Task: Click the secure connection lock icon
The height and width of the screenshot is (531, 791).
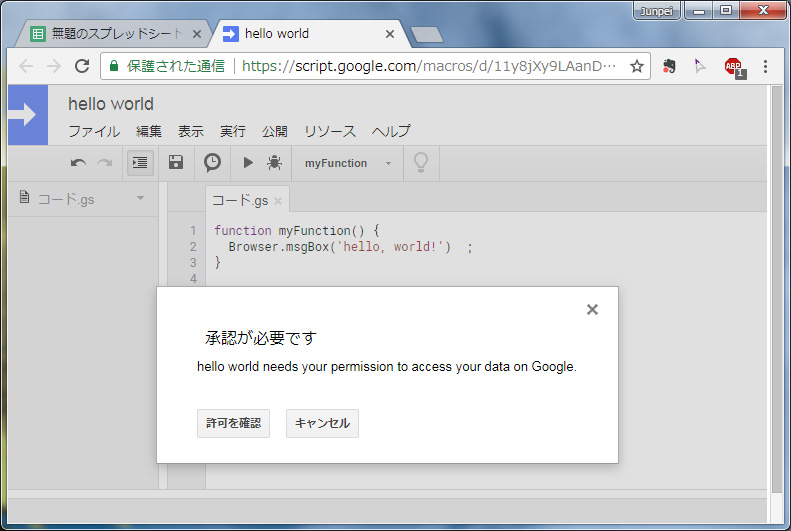Action: 114,66
